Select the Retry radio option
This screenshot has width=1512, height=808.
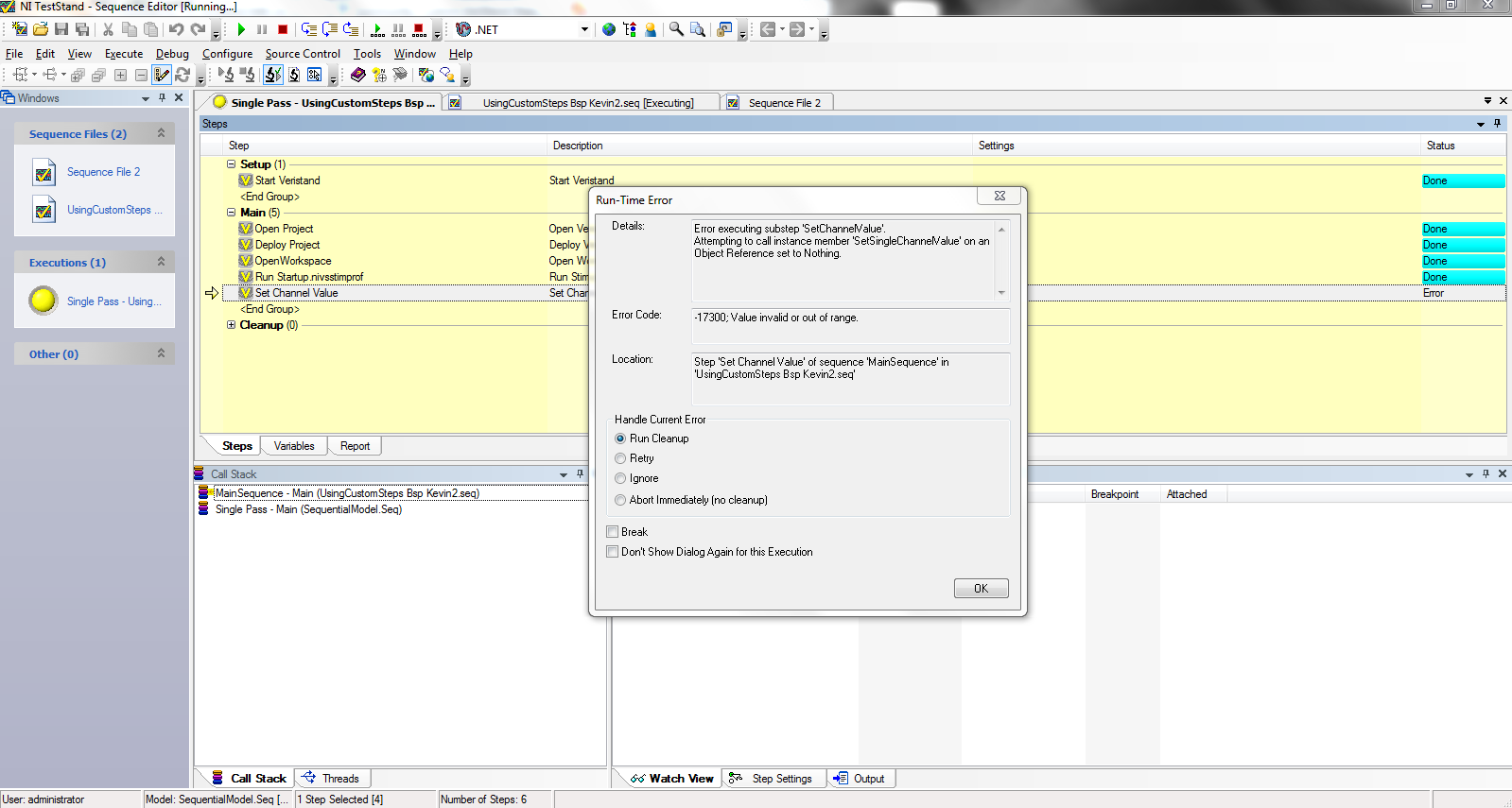point(620,458)
